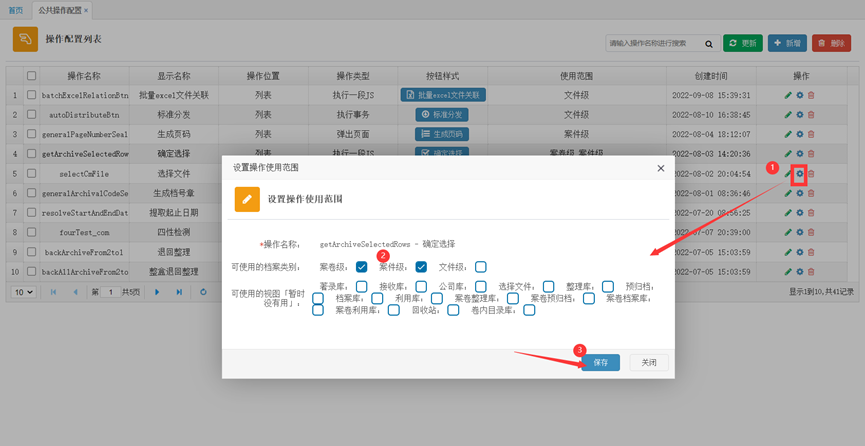Image resolution: width=865 pixels, height=446 pixels.
Task: Click trash icon in autoDistributeBtn row
Action: click(811, 115)
